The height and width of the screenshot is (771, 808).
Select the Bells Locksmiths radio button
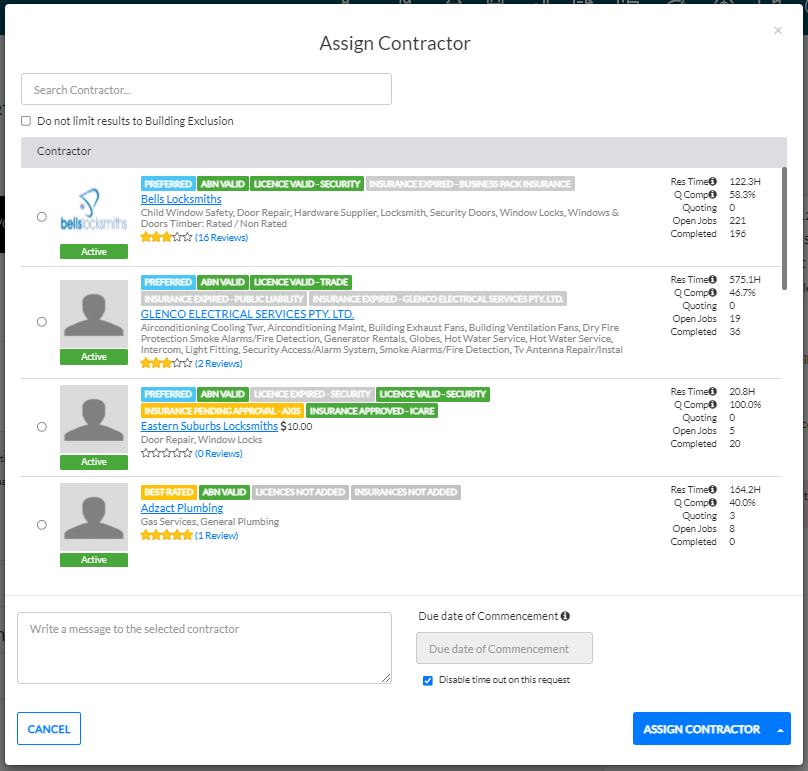(x=42, y=216)
